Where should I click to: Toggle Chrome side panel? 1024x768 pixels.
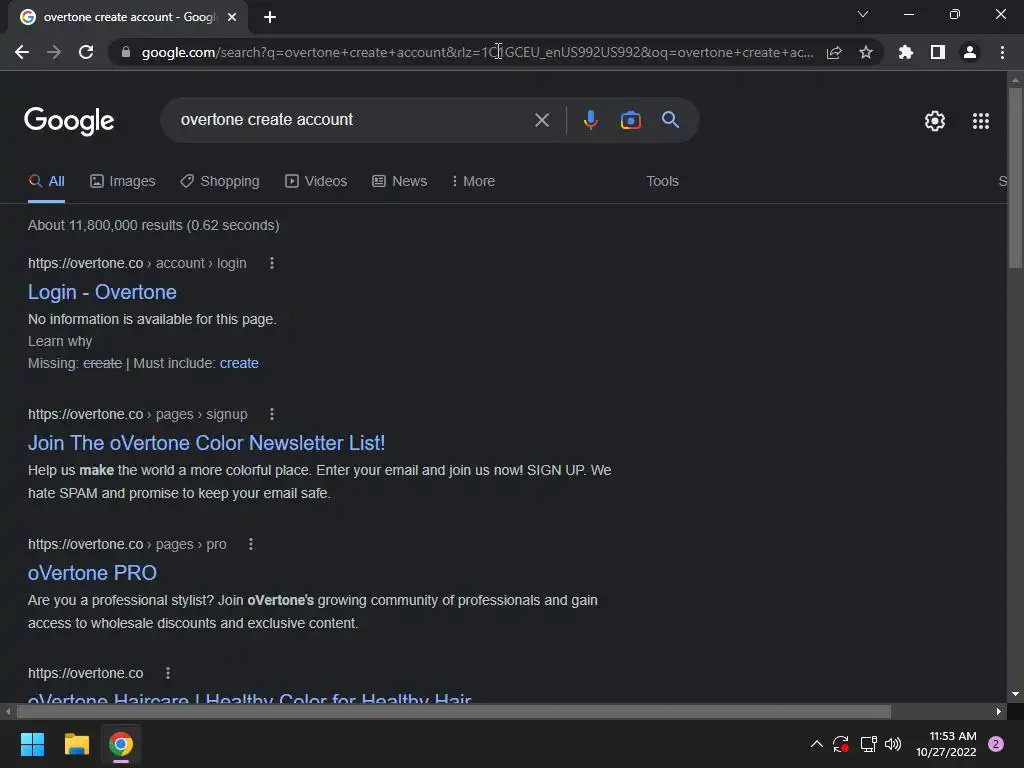click(x=938, y=52)
